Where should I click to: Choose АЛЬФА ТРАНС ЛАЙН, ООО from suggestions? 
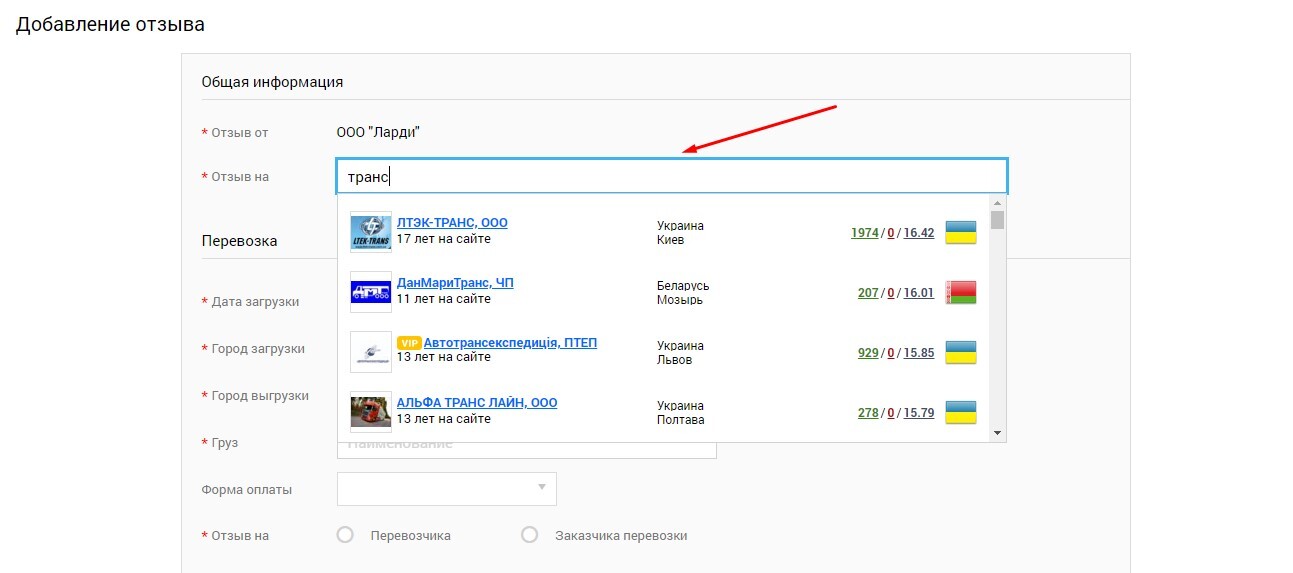pyautogui.click(x=477, y=403)
